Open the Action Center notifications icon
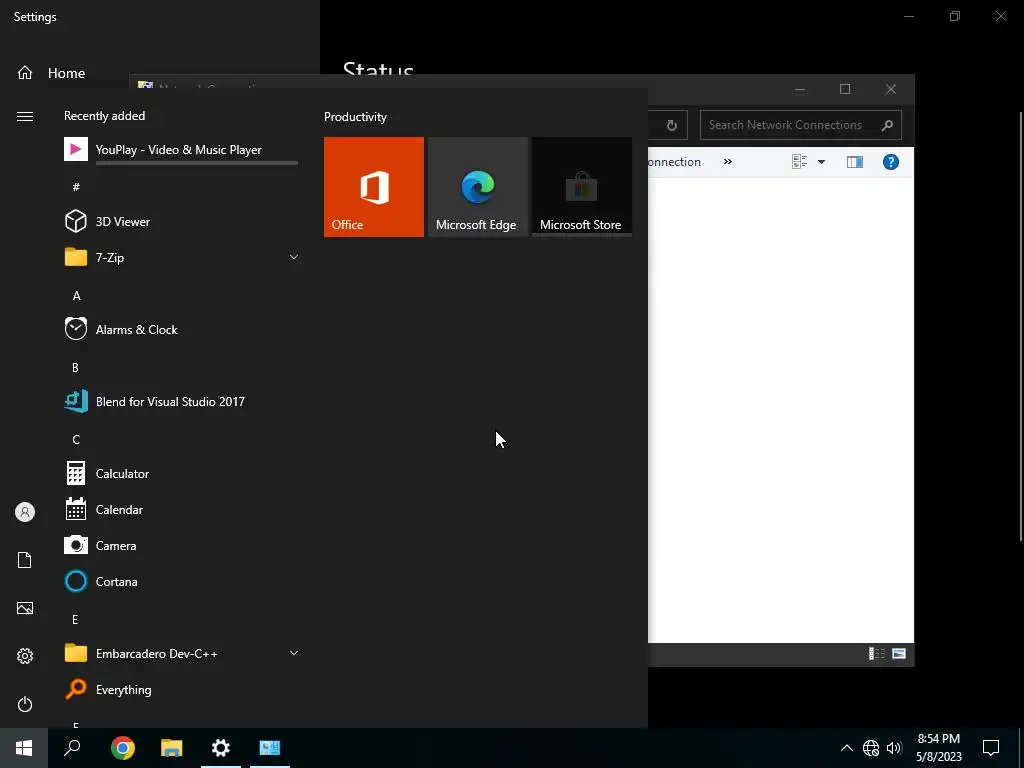 991,748
